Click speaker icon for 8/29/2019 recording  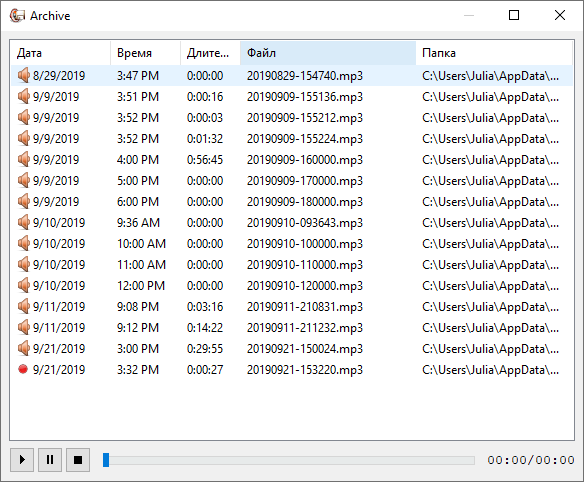(x=23, y=75)
